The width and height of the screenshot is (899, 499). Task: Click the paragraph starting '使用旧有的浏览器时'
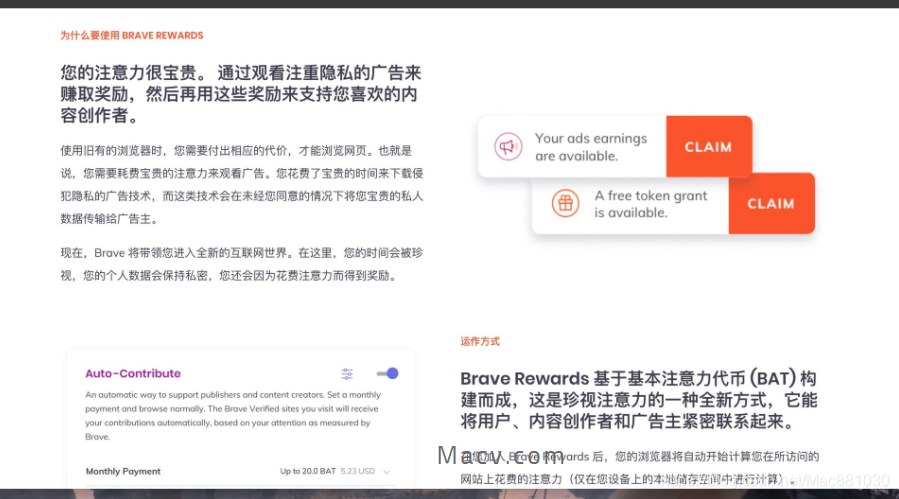click(242, 185)
